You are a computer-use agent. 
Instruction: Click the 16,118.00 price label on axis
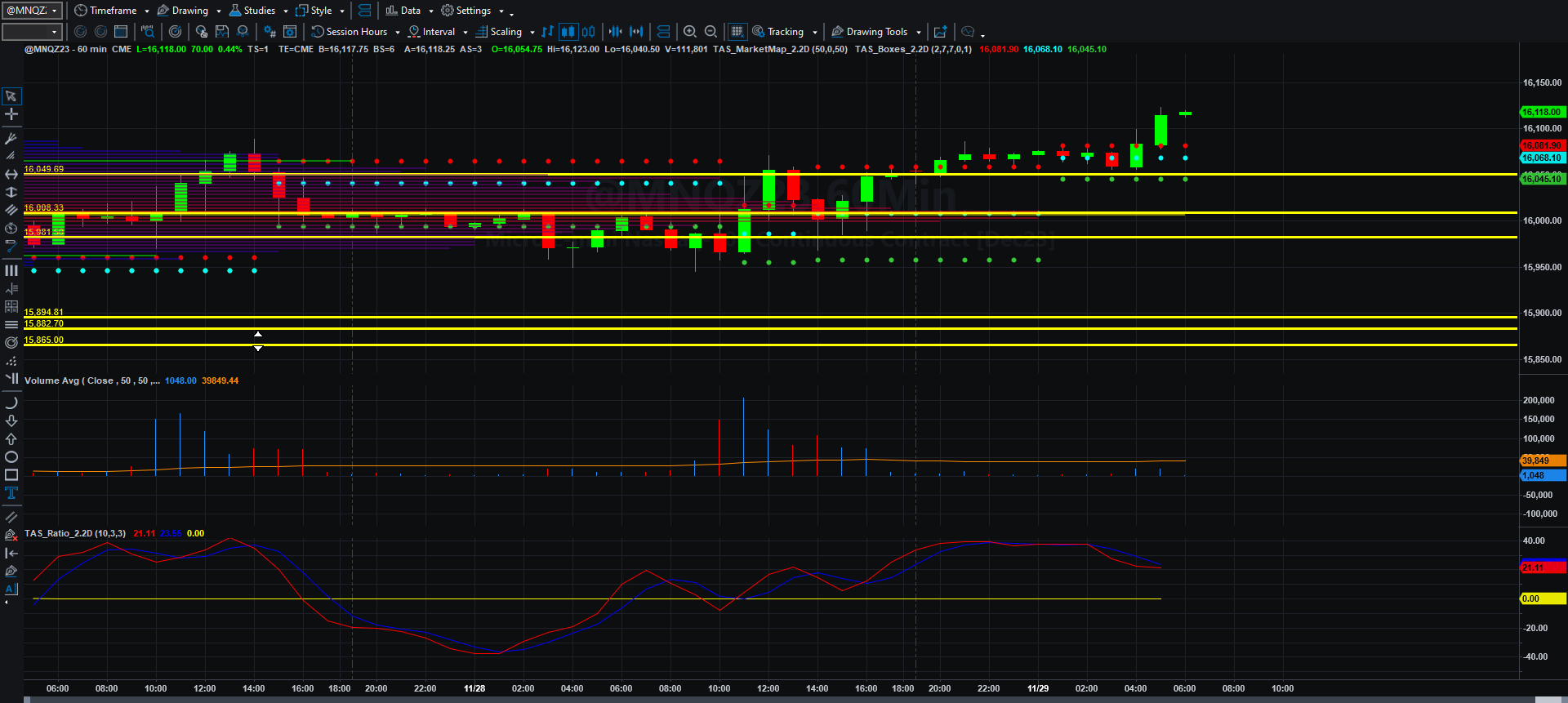click(1542, 112)
